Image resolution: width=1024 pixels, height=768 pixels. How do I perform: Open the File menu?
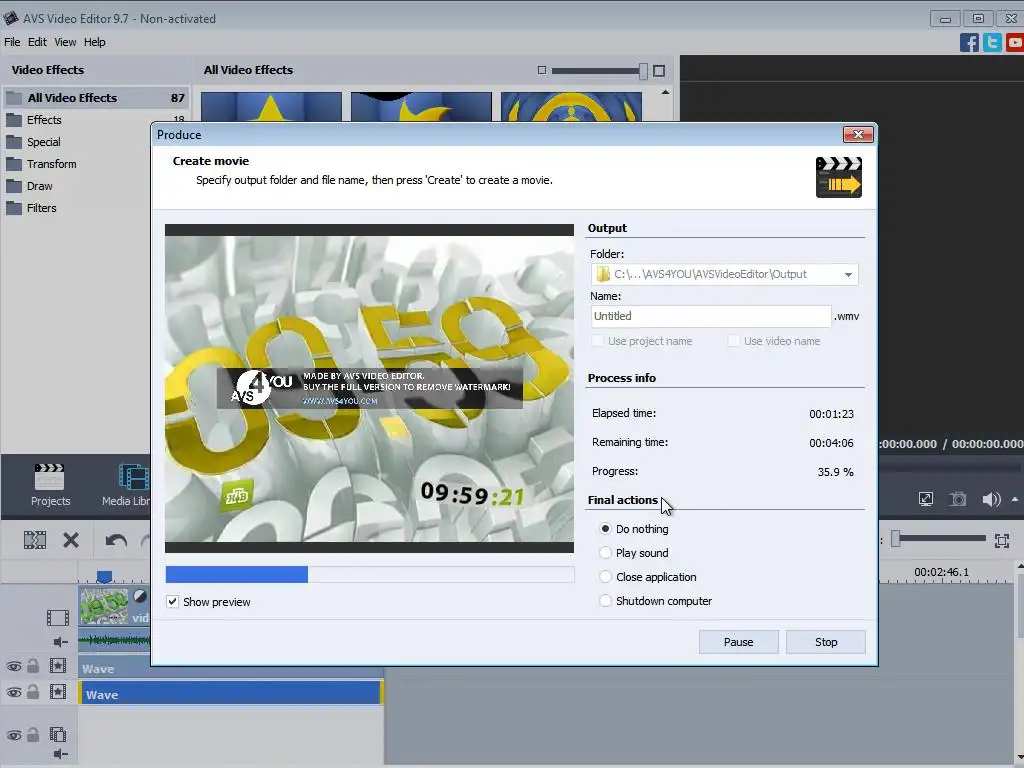pyautogui.click(x=12, y=42)
